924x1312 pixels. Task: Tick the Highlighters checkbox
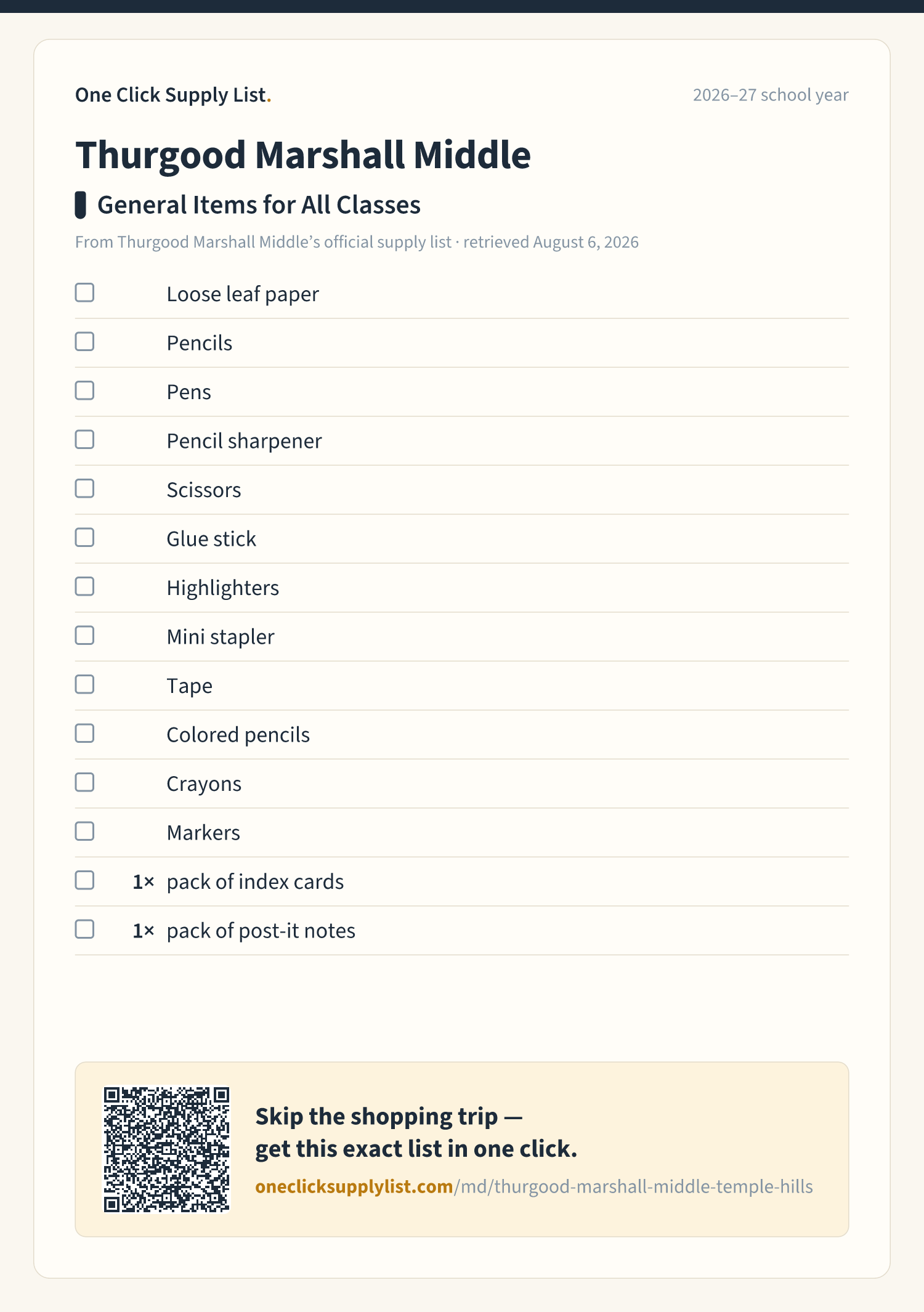84,586
